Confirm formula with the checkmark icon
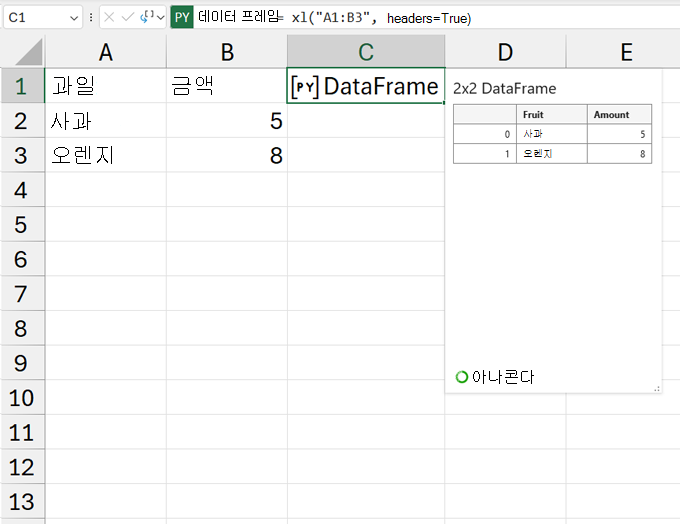The image size is (680, 524). tap(128, 17)
